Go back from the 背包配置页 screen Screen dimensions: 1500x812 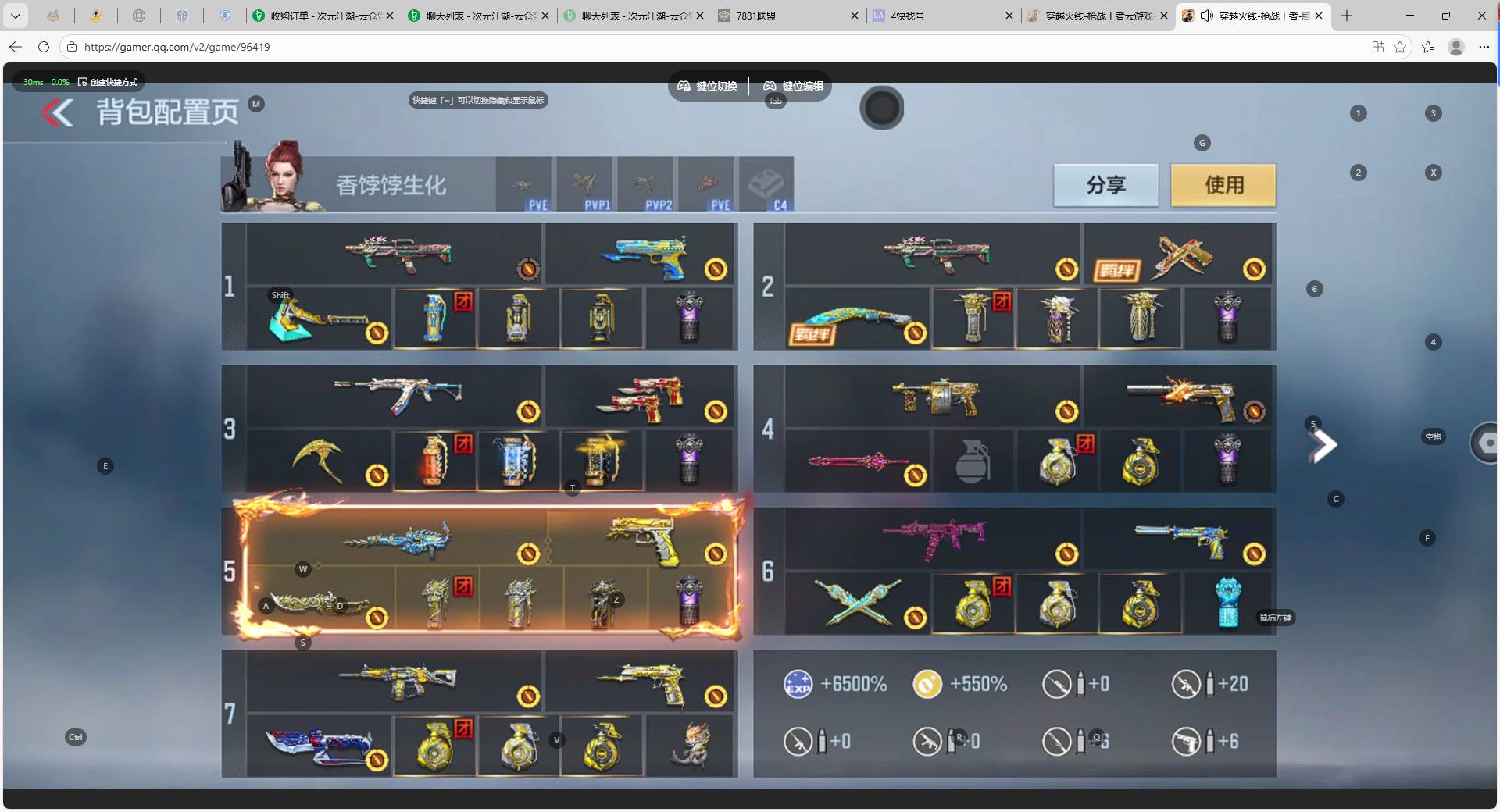[x=58, y=112]
